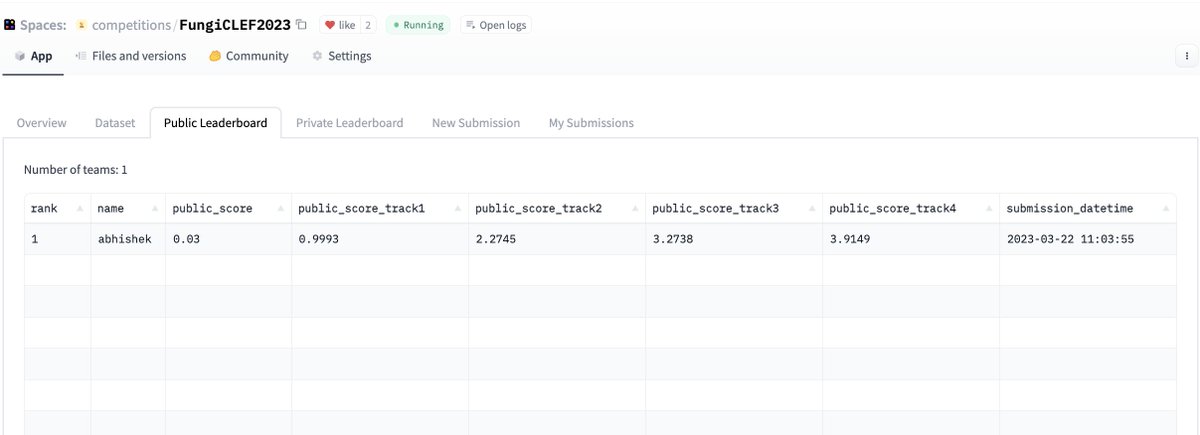Click the Files and versions list icon
Viewport: 1200px width, 435px height.
pyautogui.click(x=81, y=57)
